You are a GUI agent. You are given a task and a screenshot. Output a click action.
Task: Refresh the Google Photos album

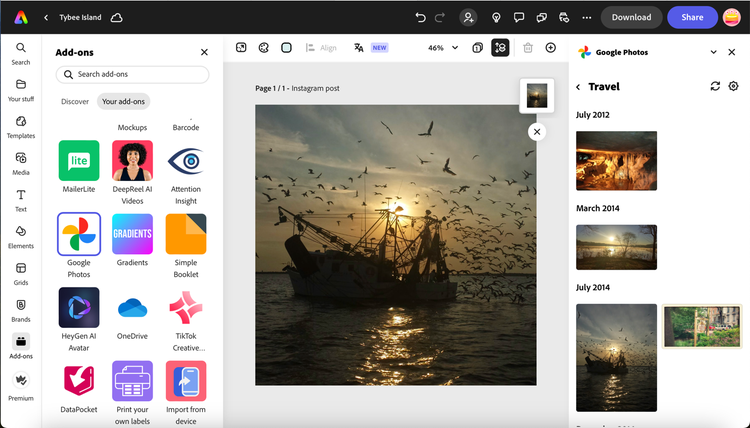(x=715, y=87)
